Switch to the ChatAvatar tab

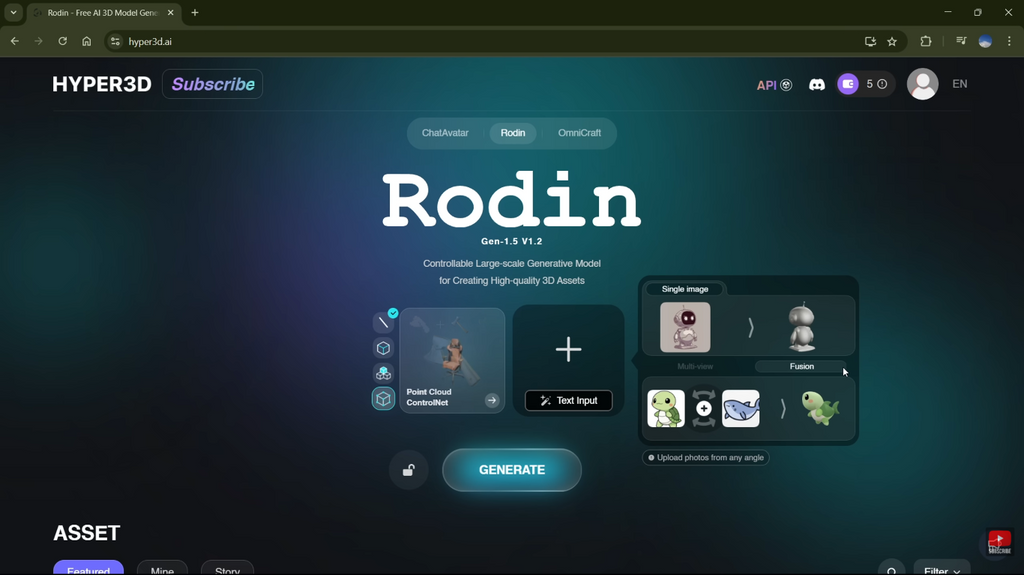(x=445, y=133)
